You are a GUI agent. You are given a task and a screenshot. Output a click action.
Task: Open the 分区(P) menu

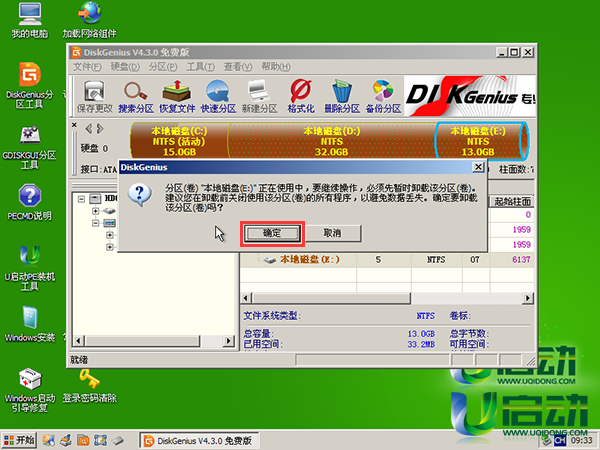[x=163, y=67]
